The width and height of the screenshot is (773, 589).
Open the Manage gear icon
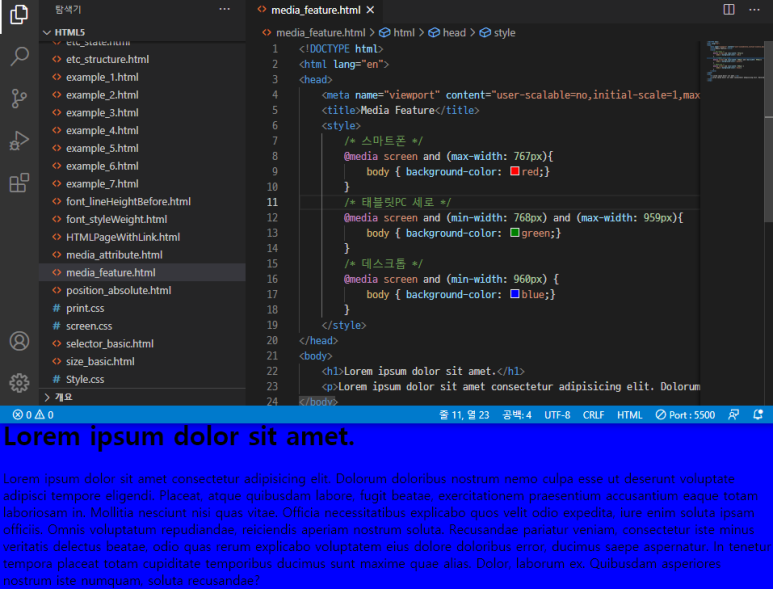pos(19,382)
